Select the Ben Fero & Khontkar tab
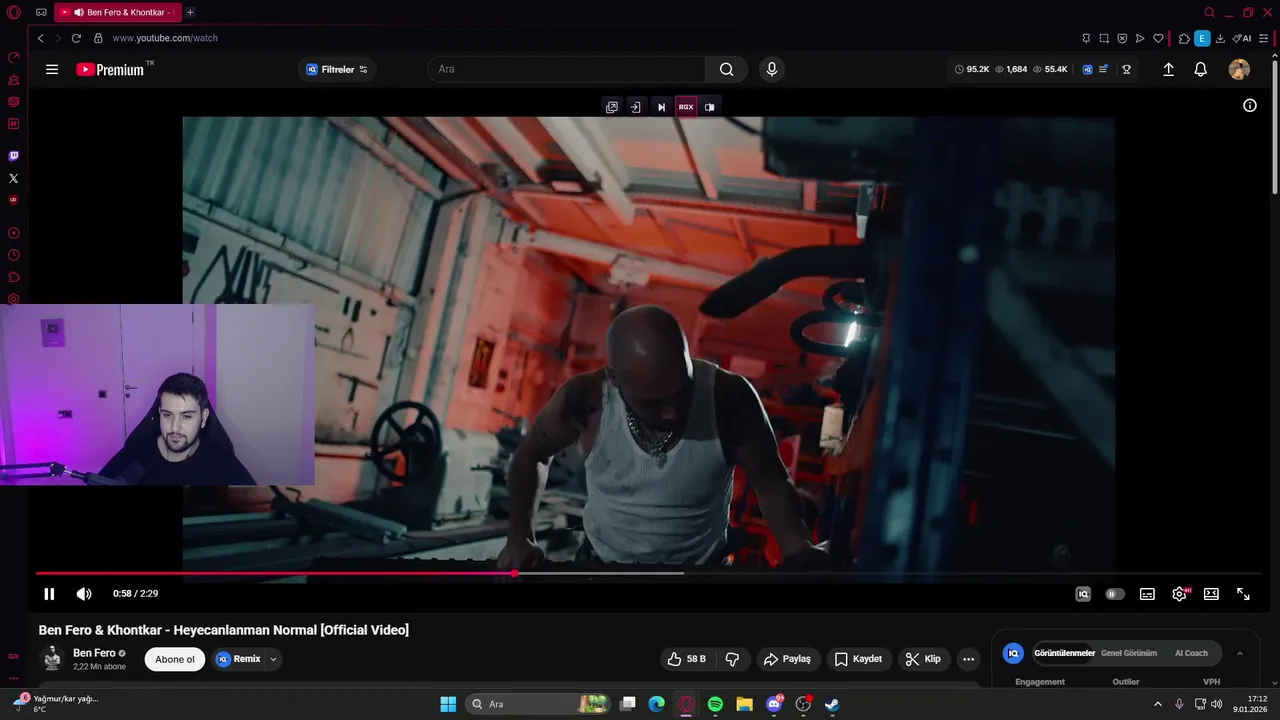The image size is (1280, 720). coord(118,12)
